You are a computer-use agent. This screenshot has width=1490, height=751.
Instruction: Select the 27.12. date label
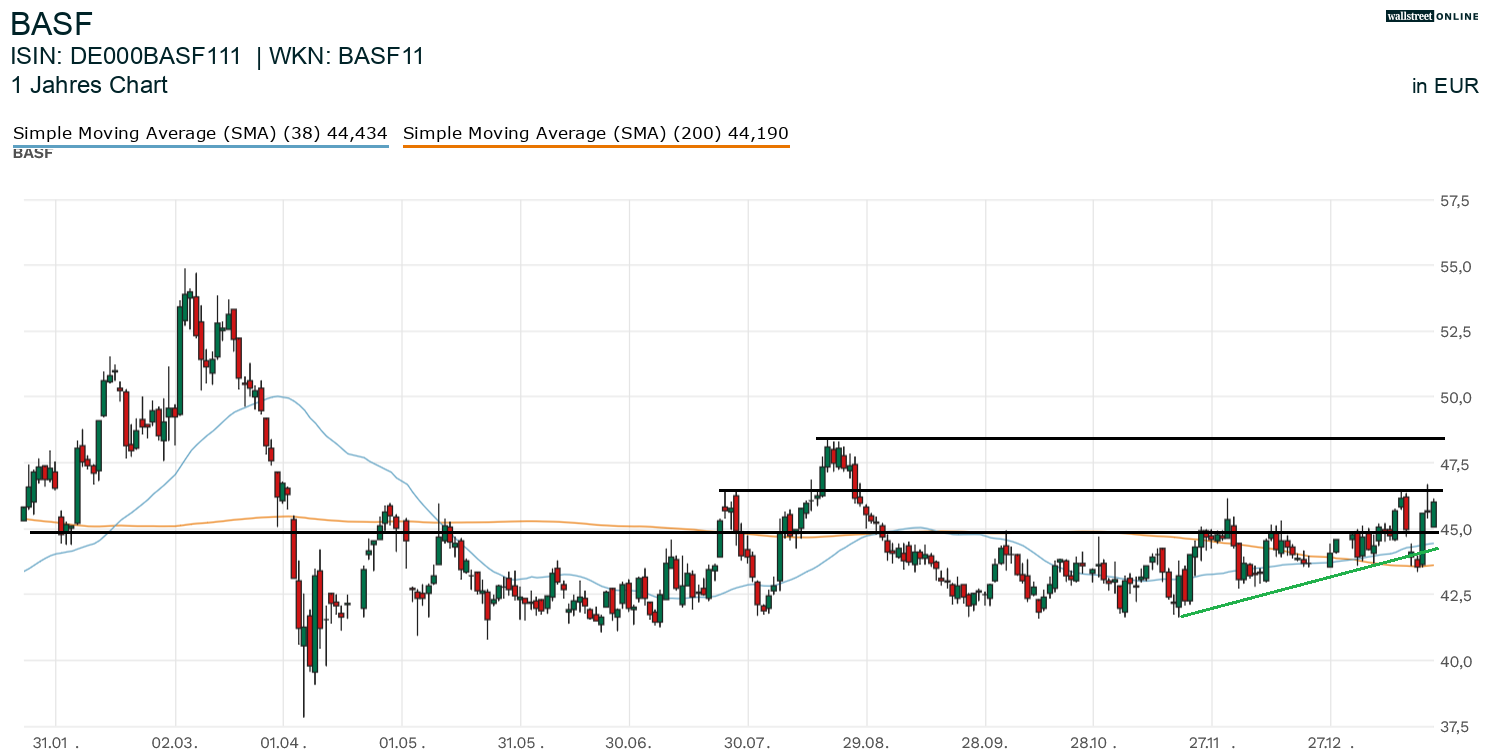[x=1331, y=743]
